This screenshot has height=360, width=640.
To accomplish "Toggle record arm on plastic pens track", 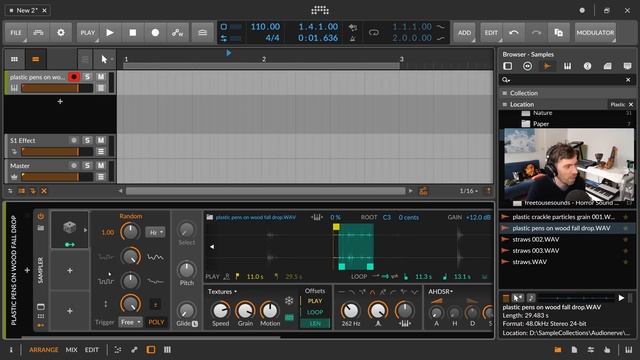I will (x=74, y=77).
